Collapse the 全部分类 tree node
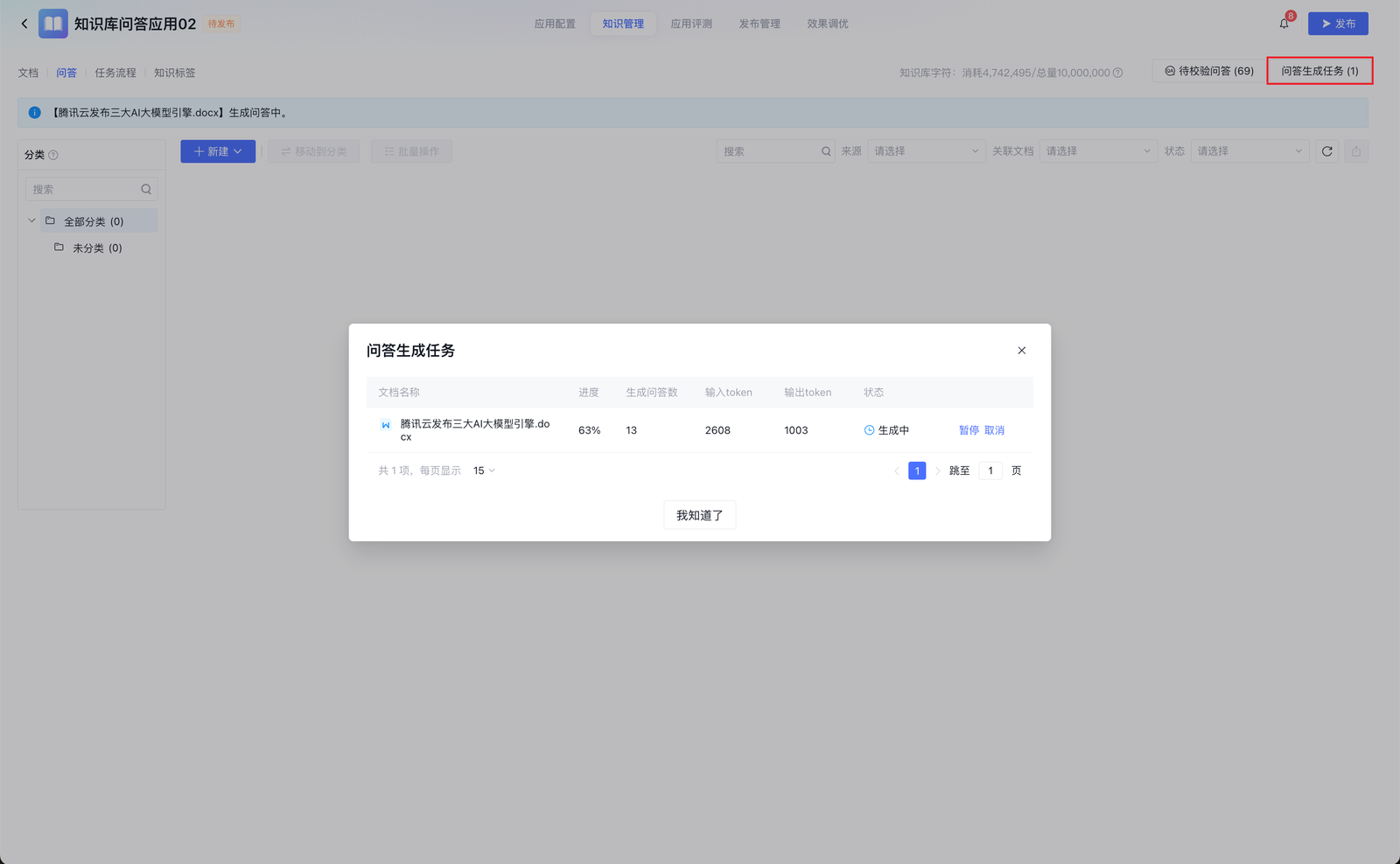This screenshot has height=864, width=1400. (x=32, y=221)
